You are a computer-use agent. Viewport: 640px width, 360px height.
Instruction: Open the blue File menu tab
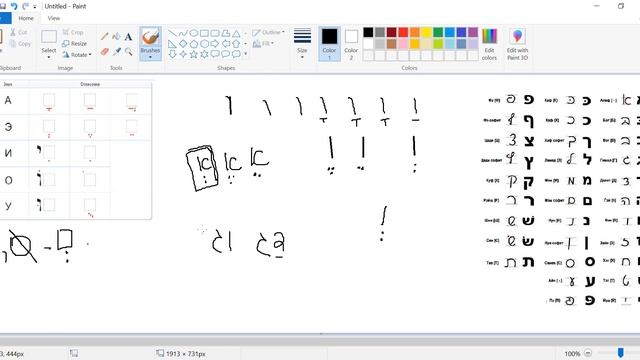coord(5,18)
